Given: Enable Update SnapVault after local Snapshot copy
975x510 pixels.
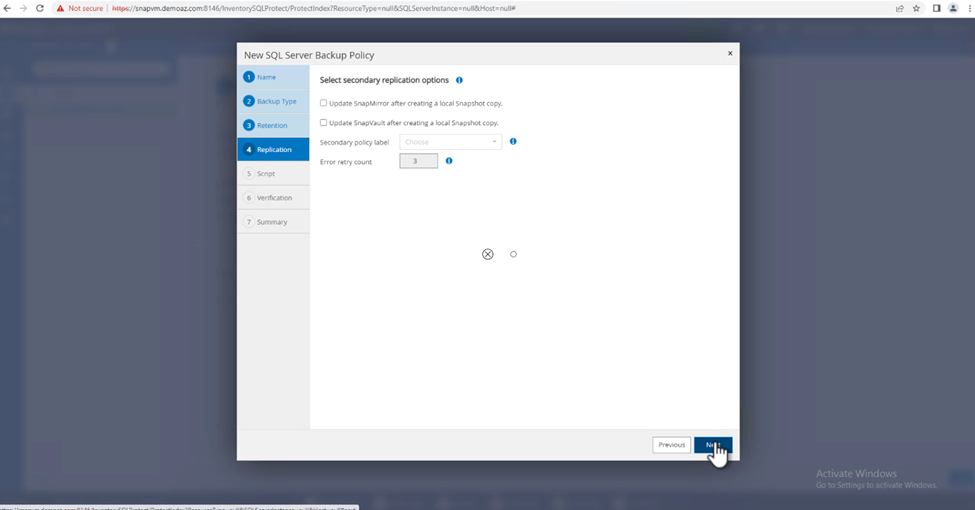Looking at the screenshot, I should [x=323, y=123].
